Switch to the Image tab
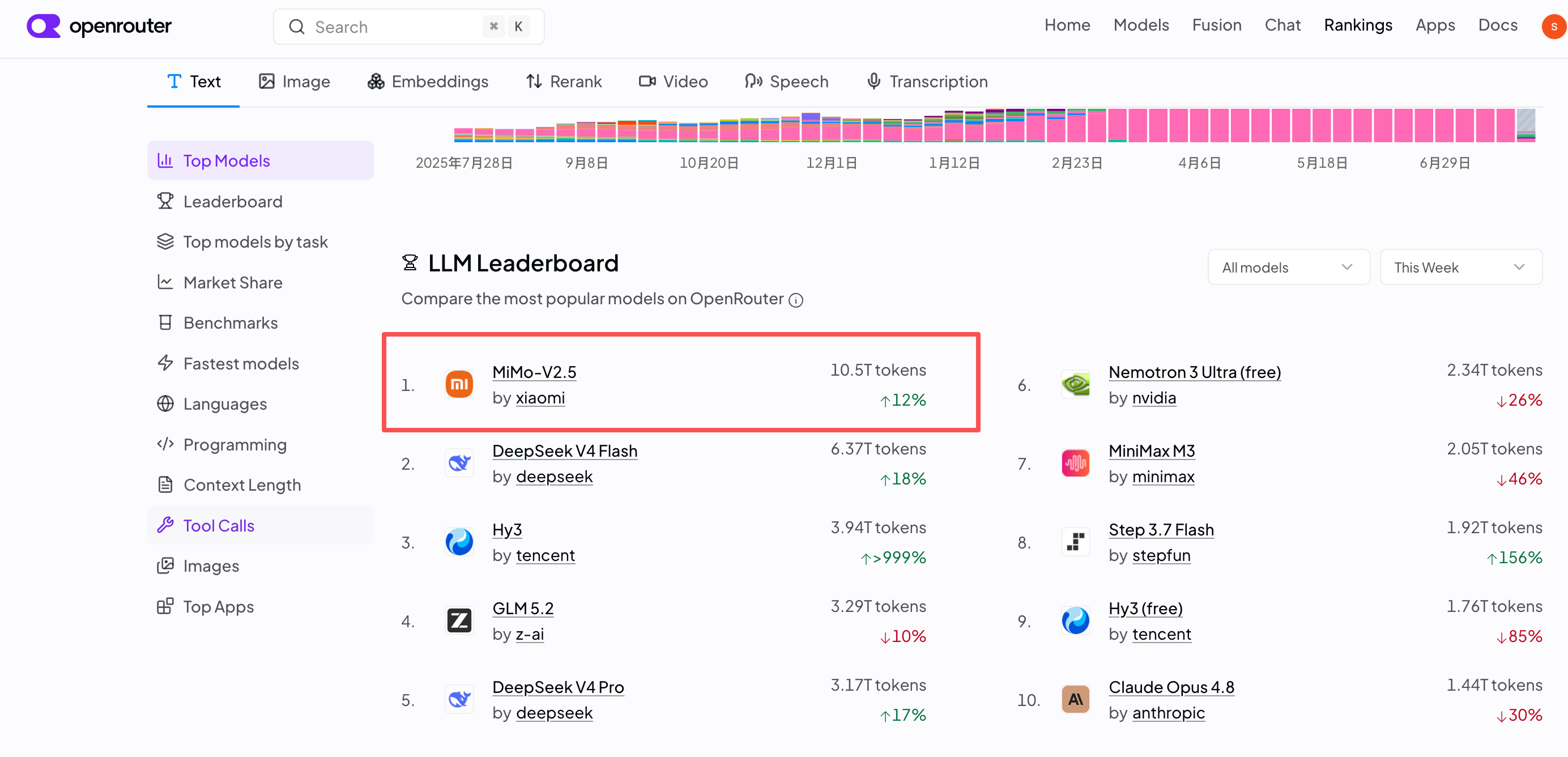Viewport: 1568px width, 757px height. pos(295,82)
